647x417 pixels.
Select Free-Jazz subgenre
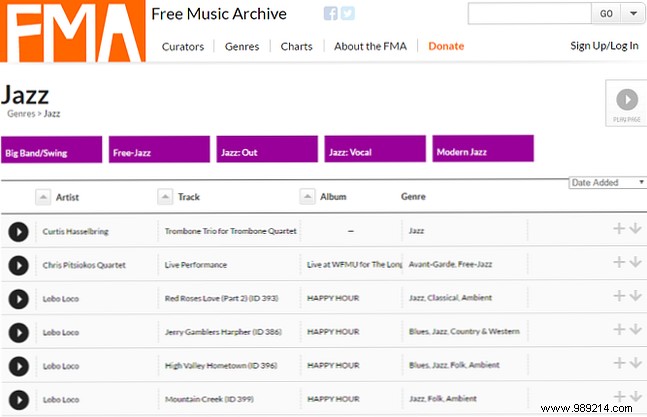click(159, 149)
